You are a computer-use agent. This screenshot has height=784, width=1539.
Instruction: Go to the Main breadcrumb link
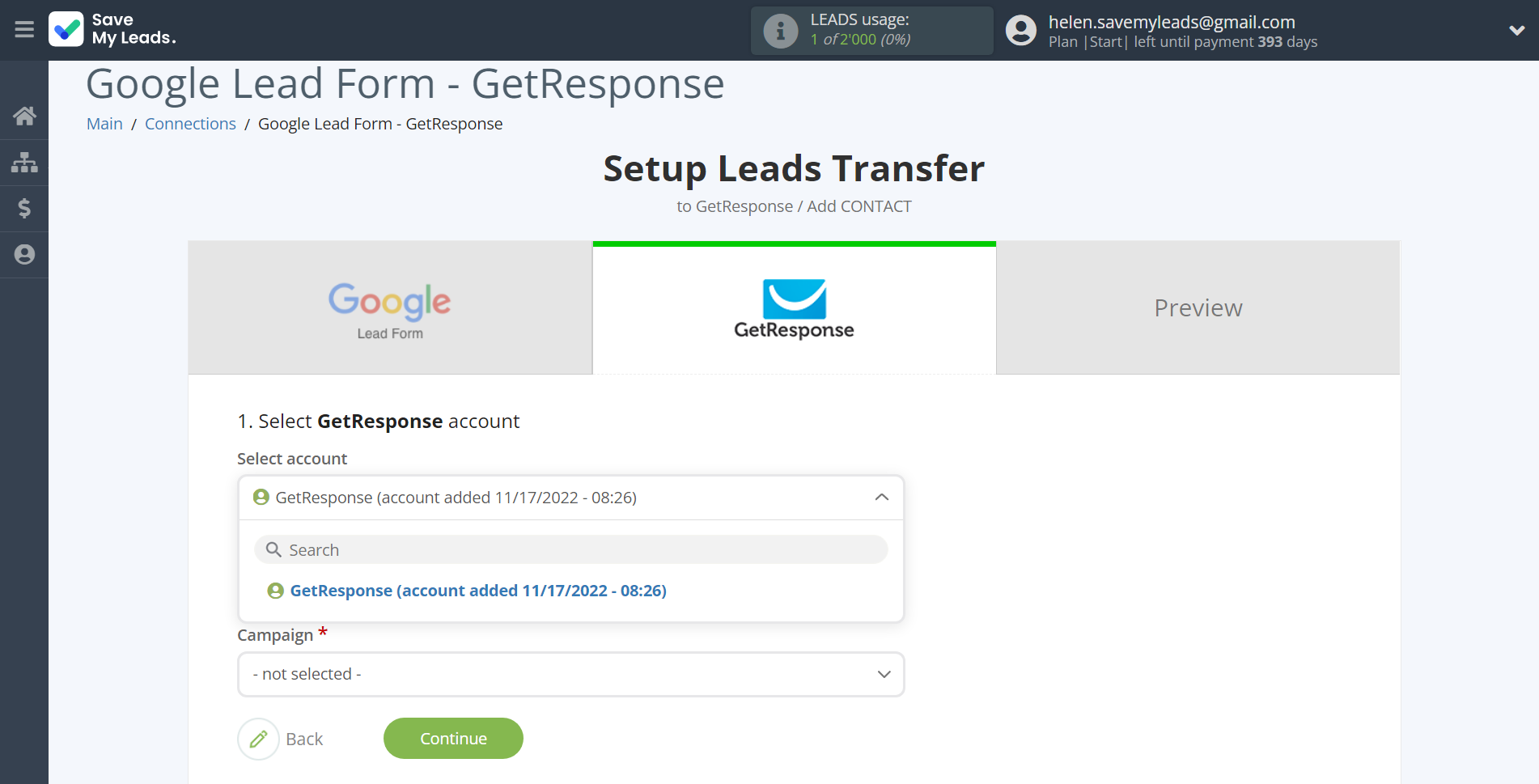pos(104,124)
